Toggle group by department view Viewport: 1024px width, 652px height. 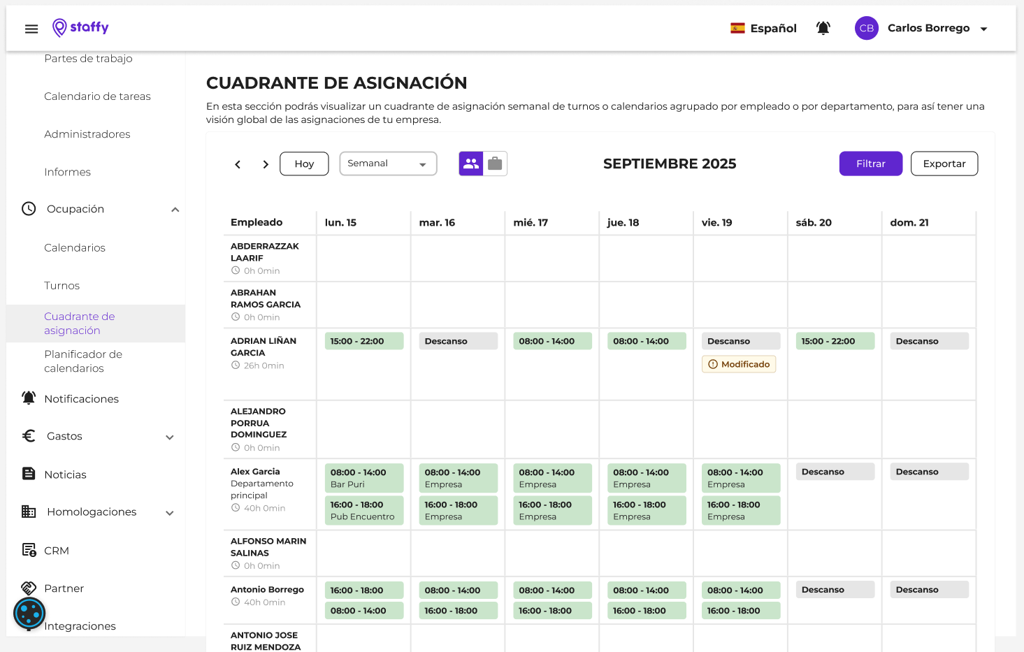pyautogui.click(x=495, y=163)
